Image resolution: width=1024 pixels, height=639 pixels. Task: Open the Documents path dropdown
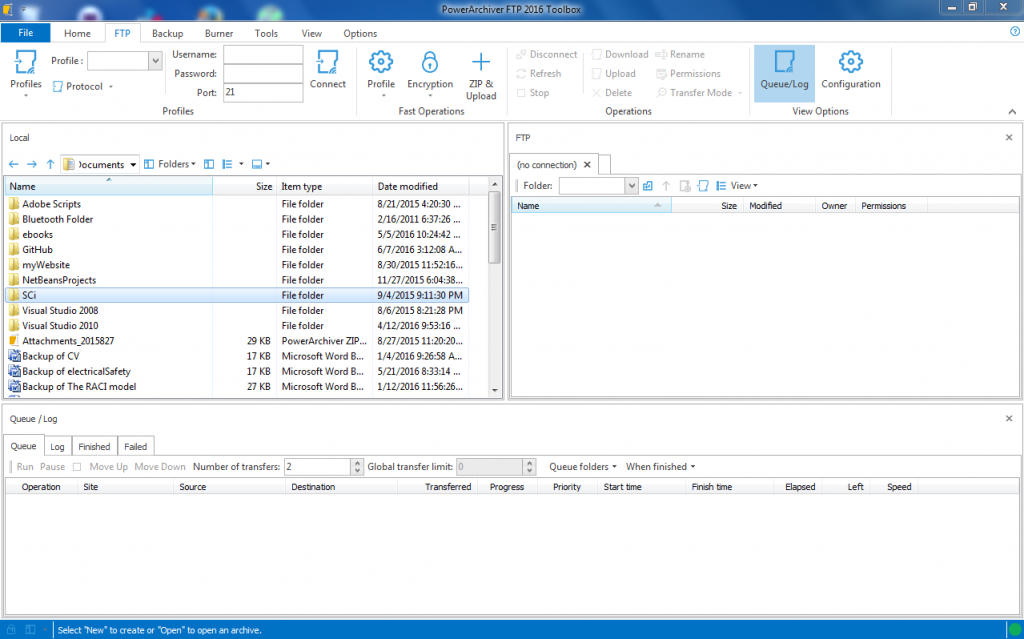click(133, 165)
